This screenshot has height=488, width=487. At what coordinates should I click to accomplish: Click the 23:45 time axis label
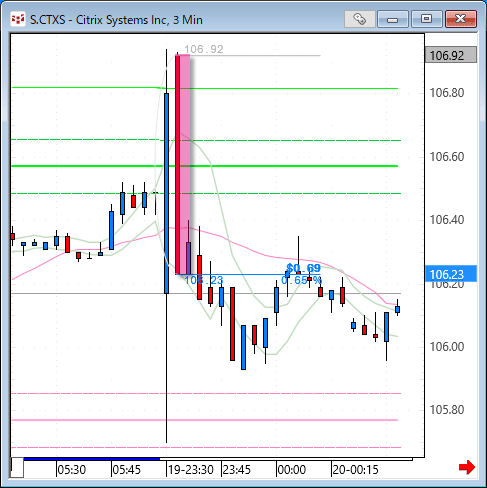coord(237,470)
